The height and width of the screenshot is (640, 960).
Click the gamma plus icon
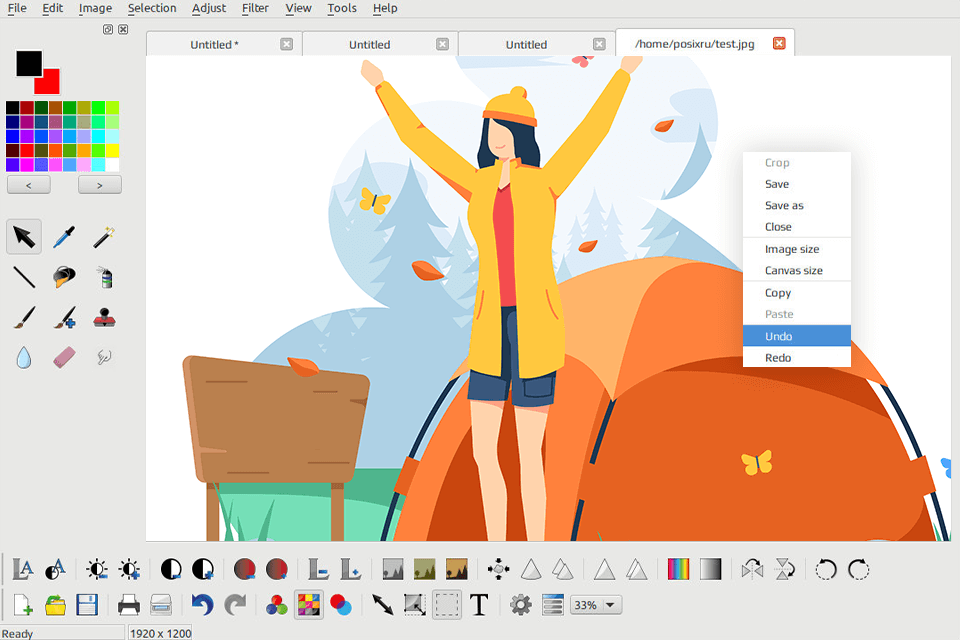pos(350,570)
